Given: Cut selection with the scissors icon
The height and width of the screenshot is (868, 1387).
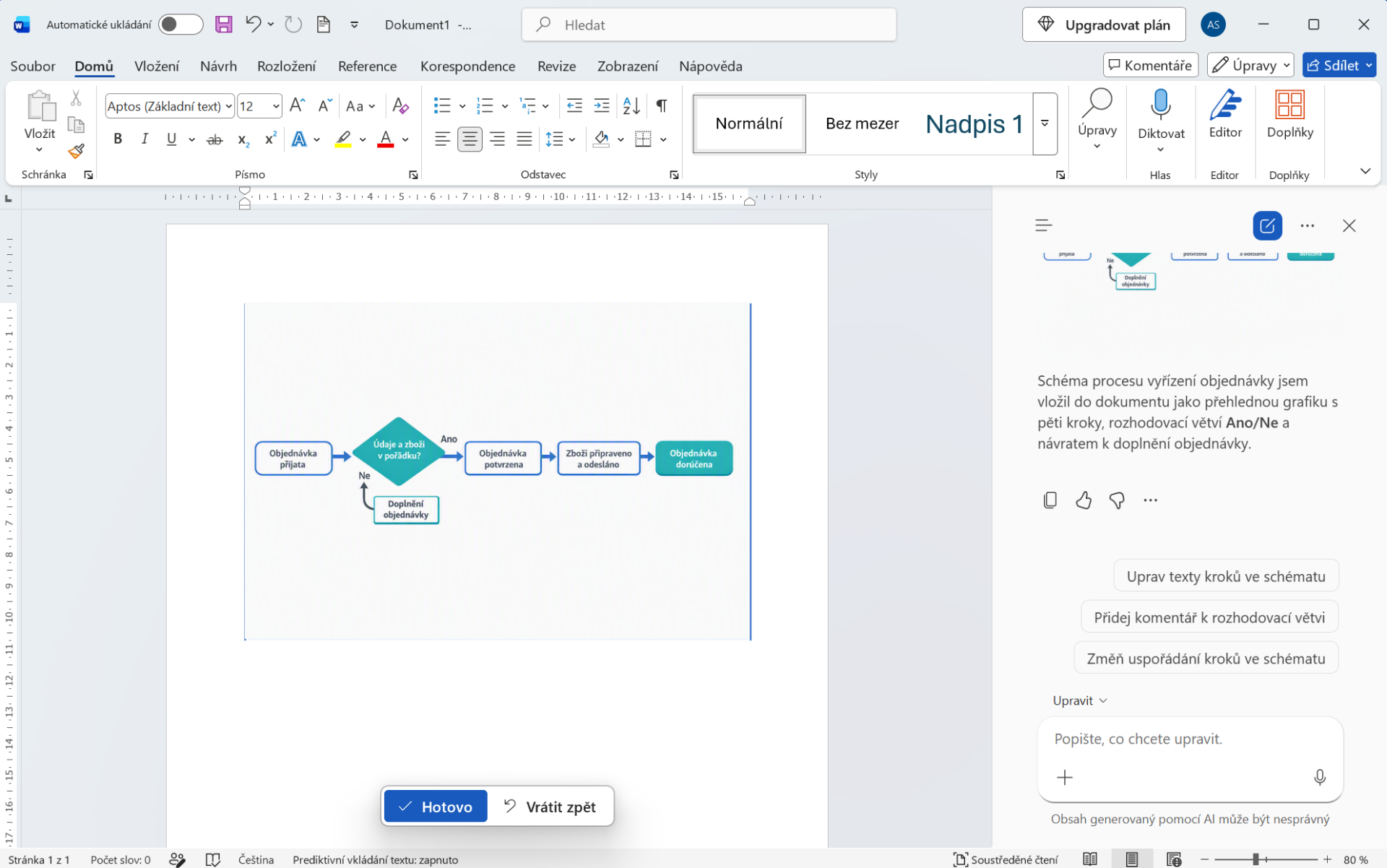Looking at the screenshot, I should click(x=76, y=98).
